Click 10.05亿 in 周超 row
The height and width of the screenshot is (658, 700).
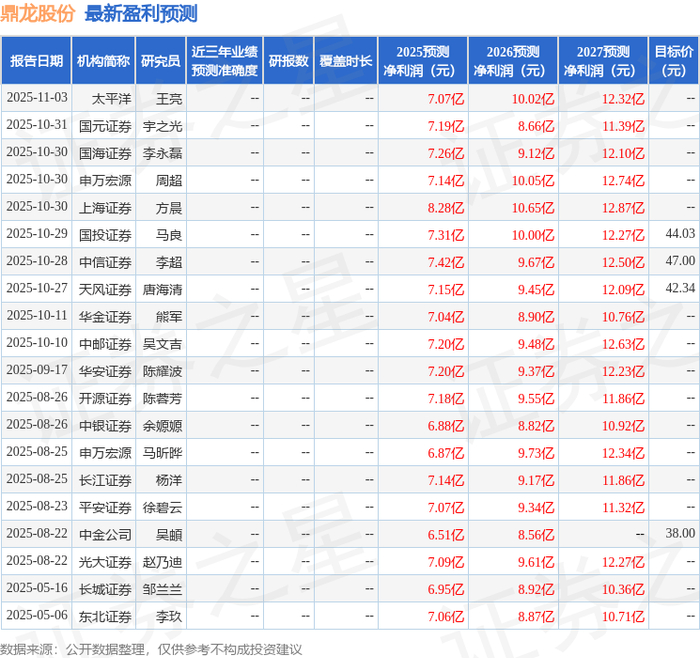pos(533,180)
